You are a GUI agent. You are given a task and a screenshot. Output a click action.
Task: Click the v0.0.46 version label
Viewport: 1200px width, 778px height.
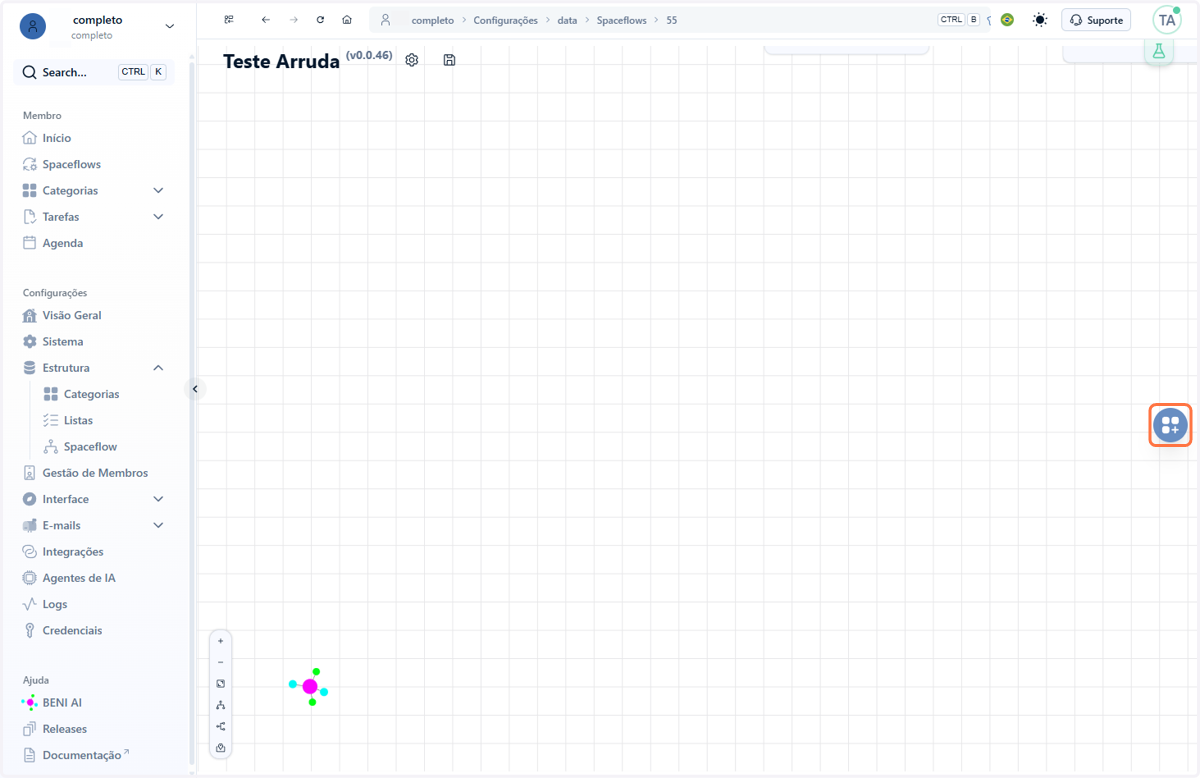tap(369, 56)
